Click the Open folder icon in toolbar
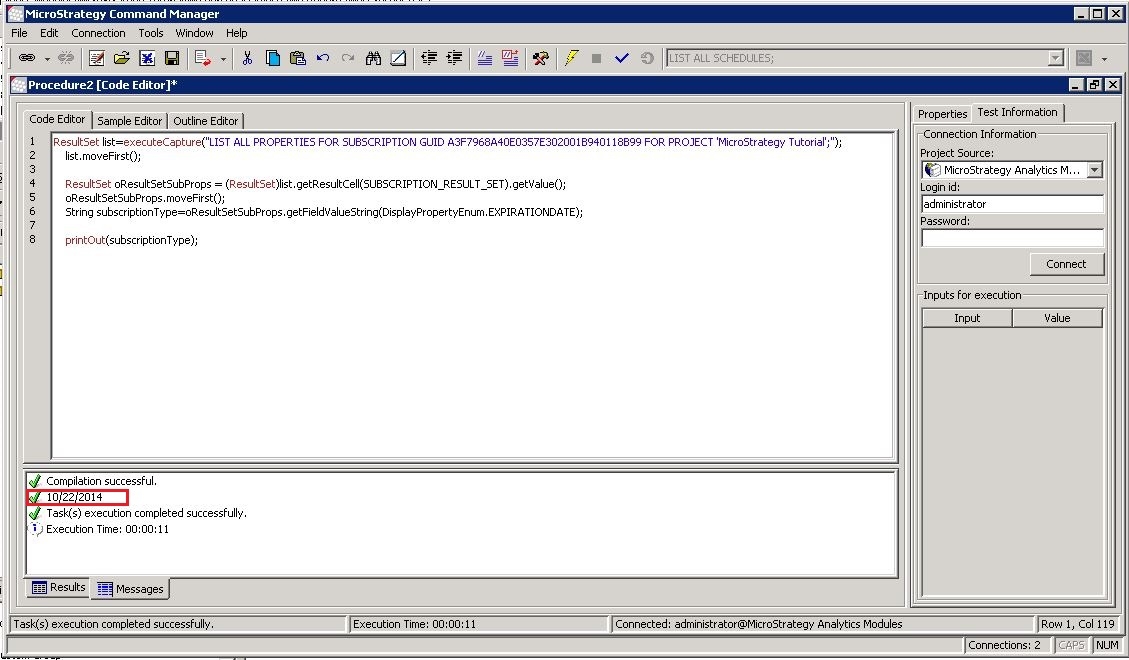 pos(122,59)
